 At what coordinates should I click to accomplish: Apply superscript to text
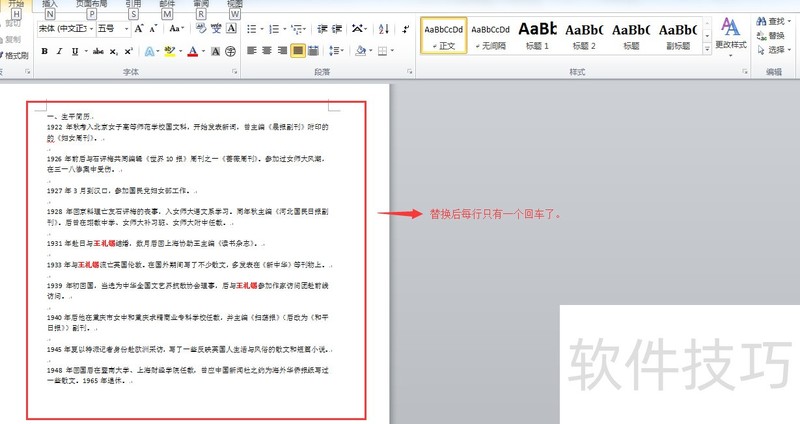[128, 50]
